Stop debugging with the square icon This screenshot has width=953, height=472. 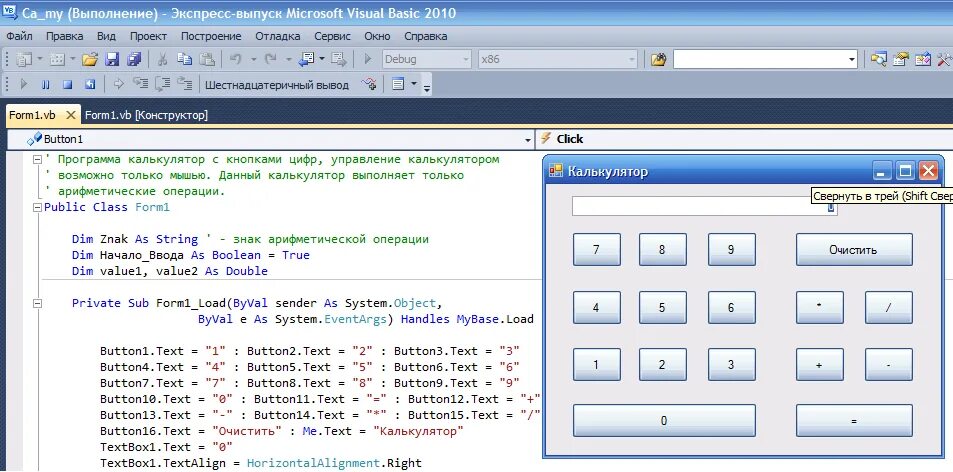tap(68, 84)
